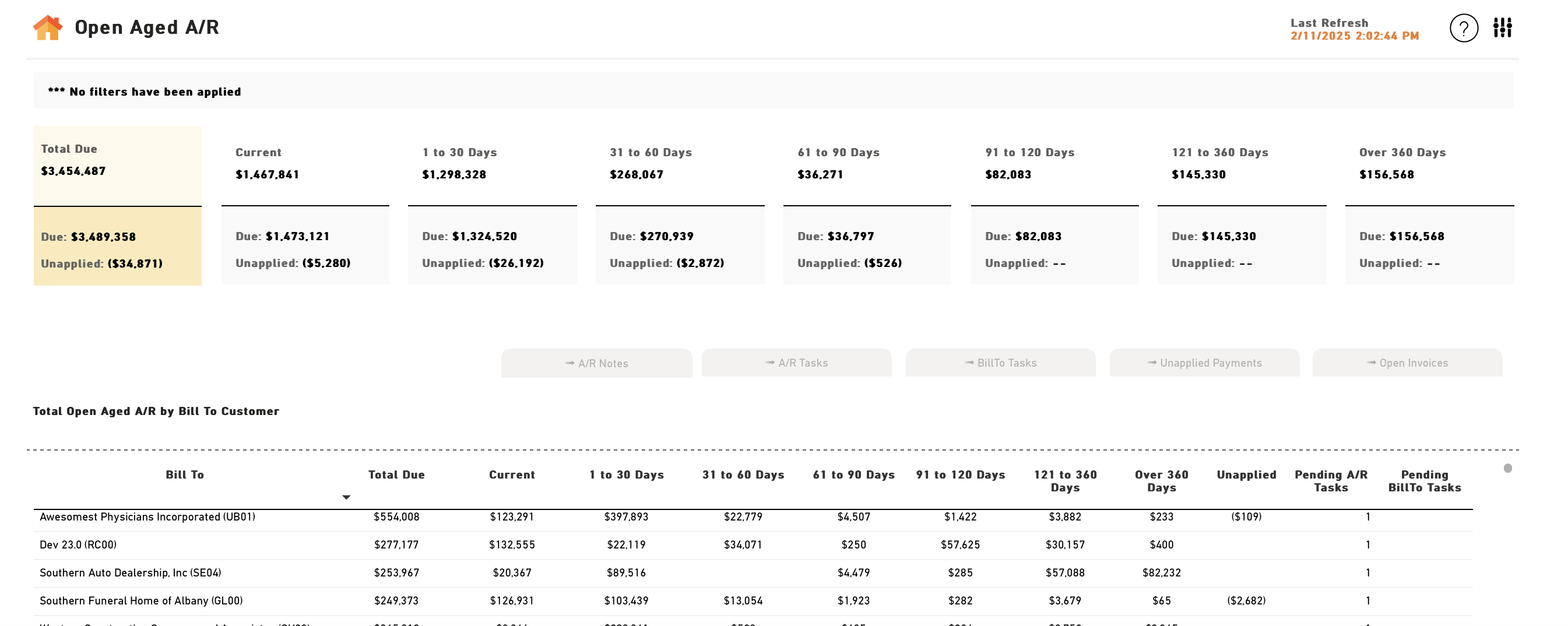Select the 61 to 90 Days card
Screen dimensions: 1568x626
(867, 207)
